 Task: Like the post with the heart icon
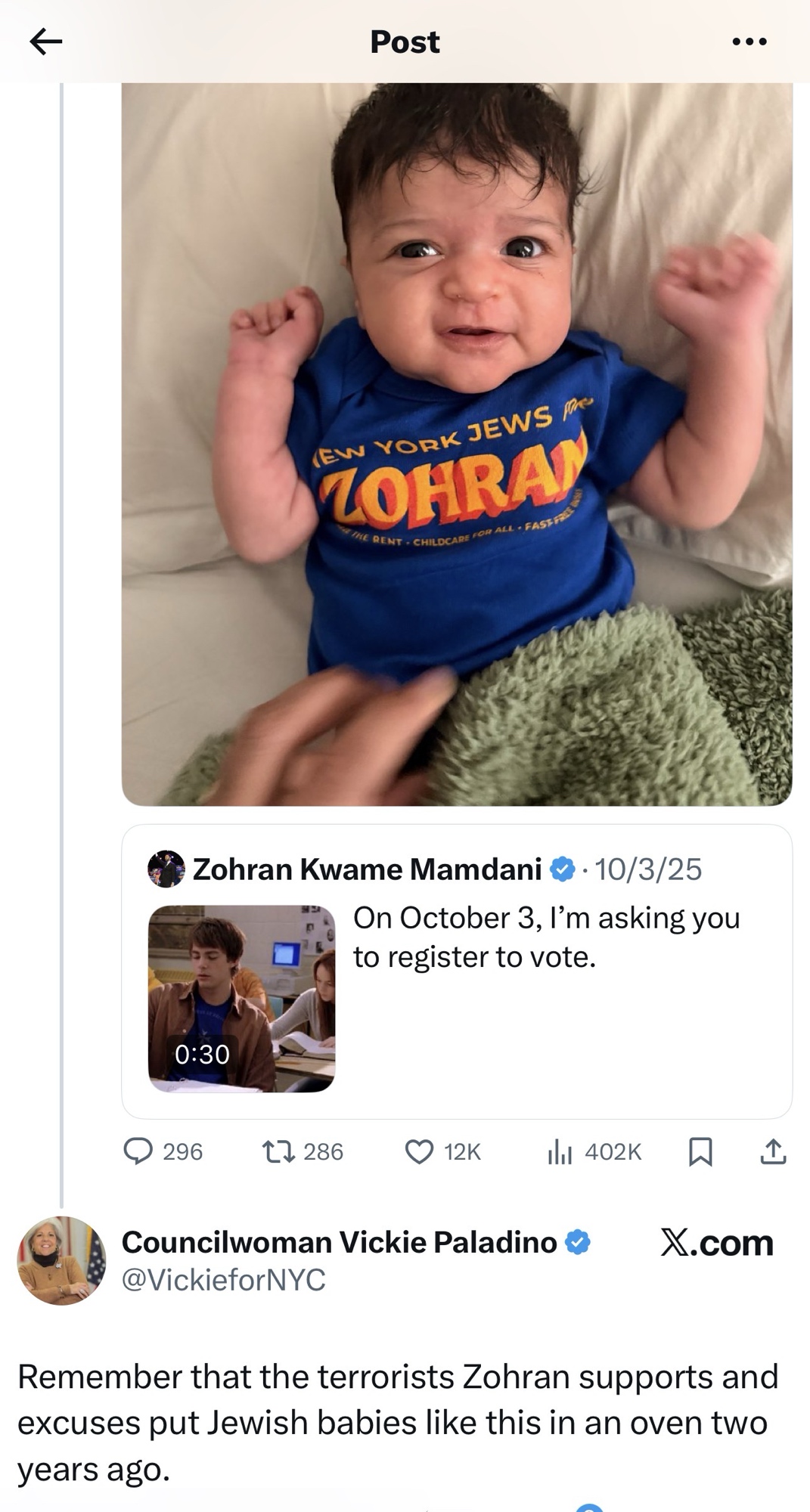419,1151
